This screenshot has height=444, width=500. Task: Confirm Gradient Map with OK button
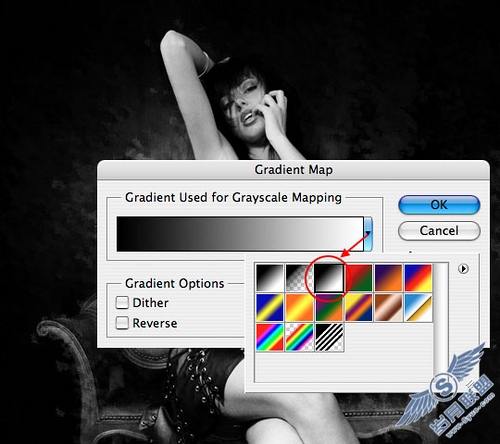pos(439,205)
